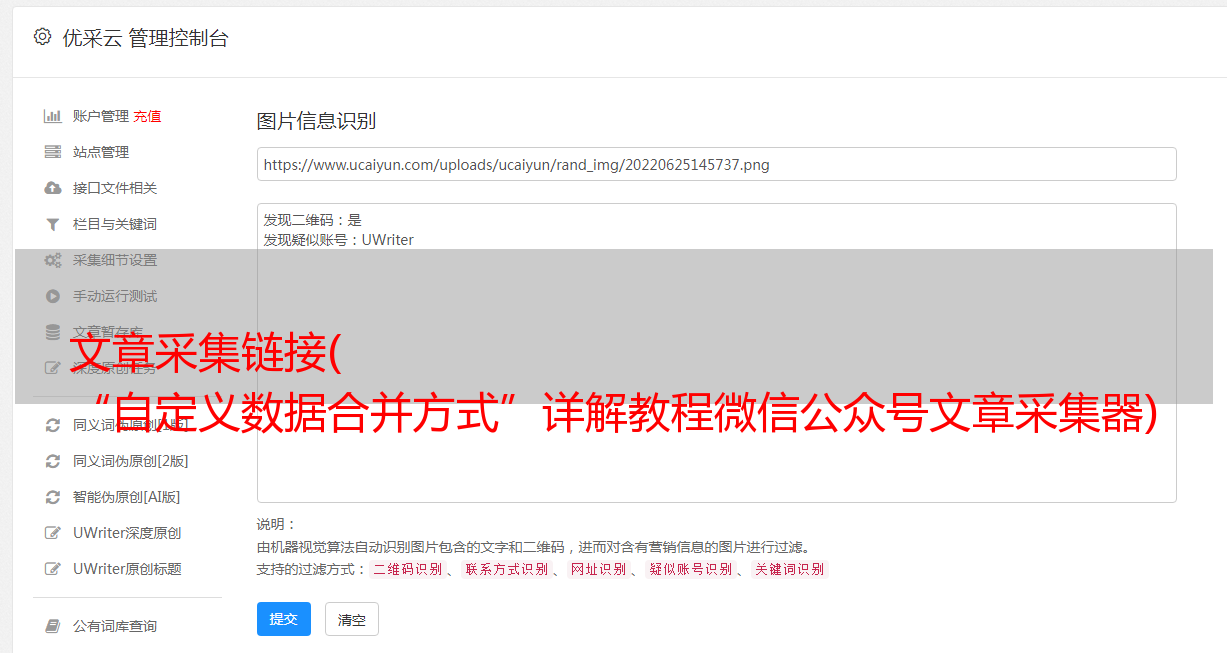Click the filter funnel icon for 栏目与关键词
1227x653 pixels.
point(53,224)
